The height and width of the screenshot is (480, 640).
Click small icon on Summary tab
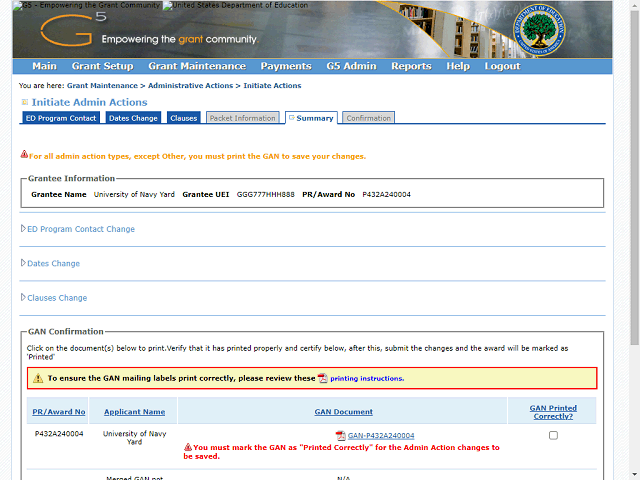291,118
